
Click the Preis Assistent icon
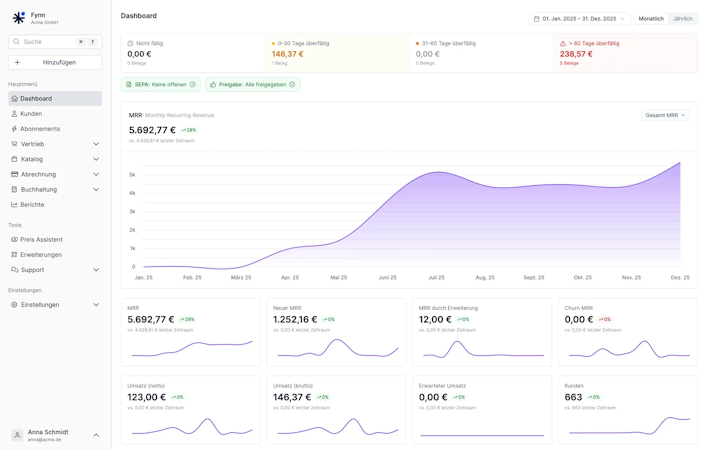click(14, 240)
